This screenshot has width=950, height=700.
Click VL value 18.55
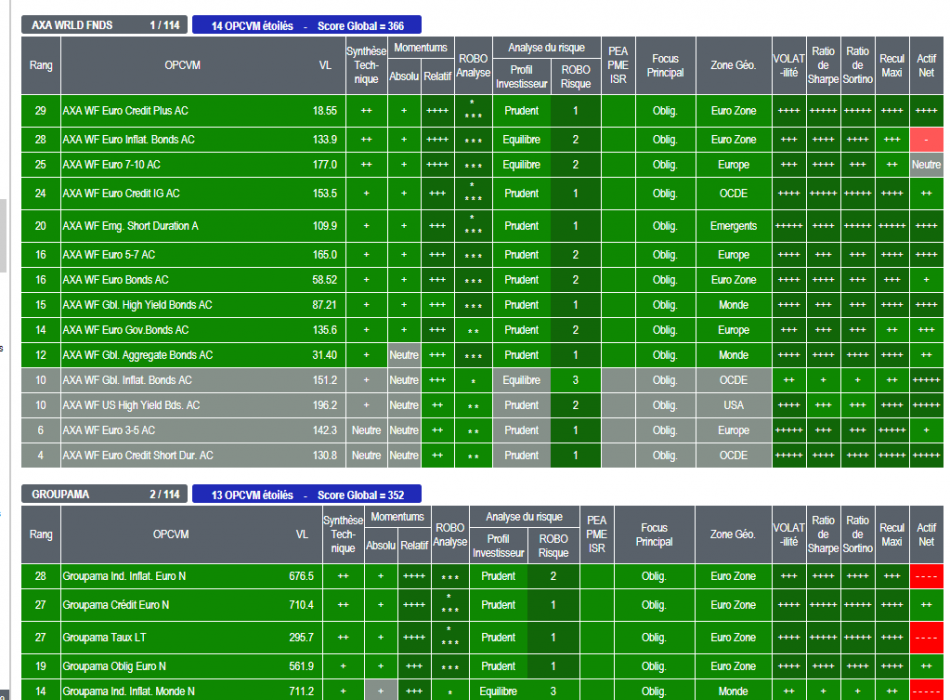[325, 111]
